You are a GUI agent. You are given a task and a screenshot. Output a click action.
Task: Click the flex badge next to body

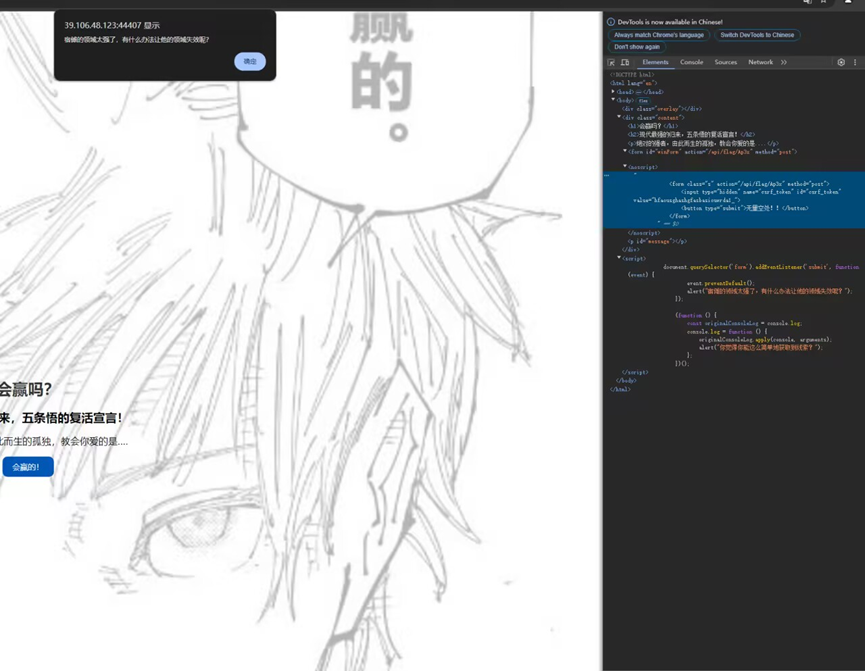[643, 100]
